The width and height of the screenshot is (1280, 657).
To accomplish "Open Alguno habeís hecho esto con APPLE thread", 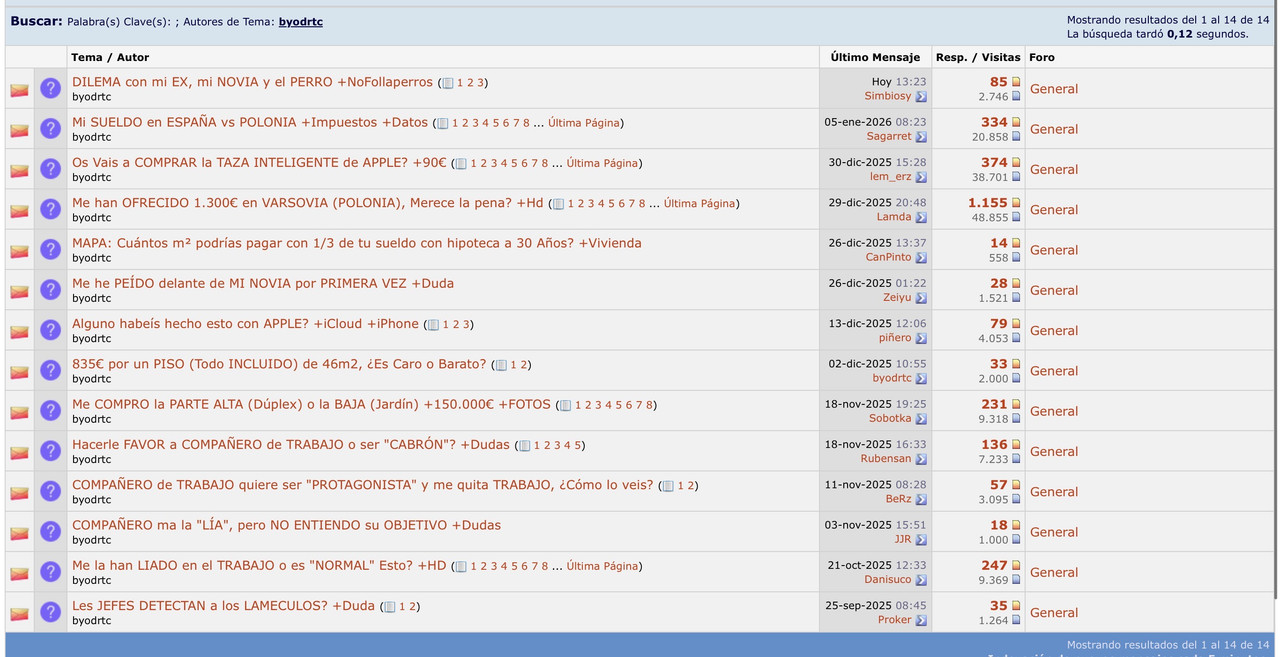I will [245, 324].
